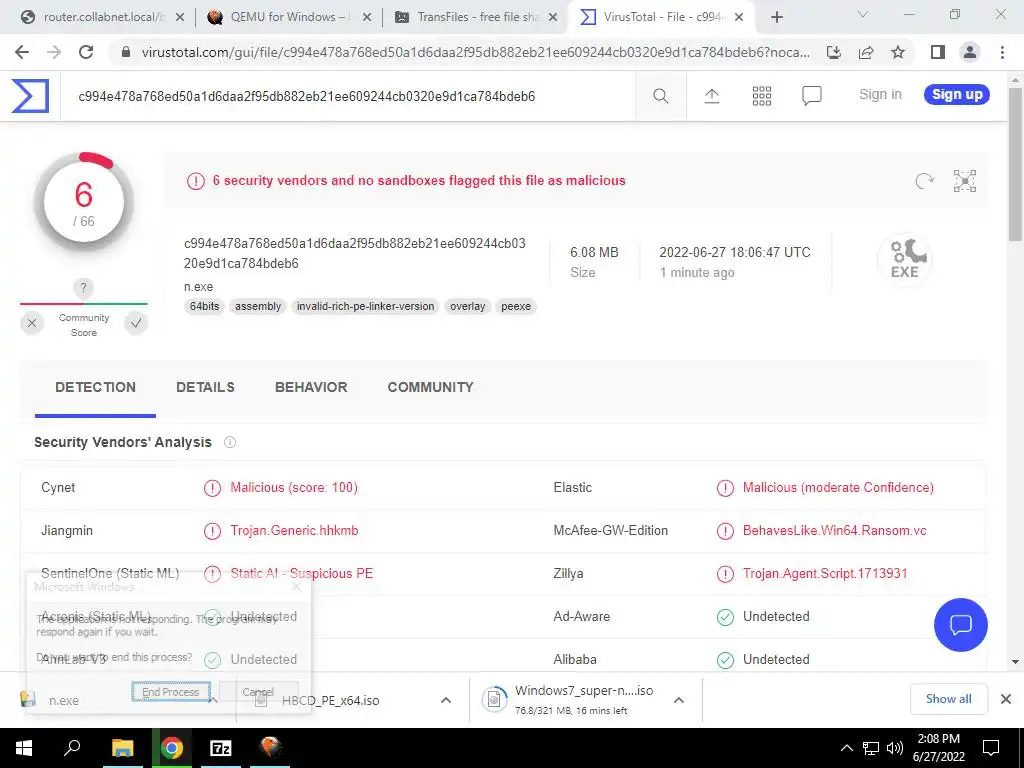Open the notification center icon

[x=991, y=748]
